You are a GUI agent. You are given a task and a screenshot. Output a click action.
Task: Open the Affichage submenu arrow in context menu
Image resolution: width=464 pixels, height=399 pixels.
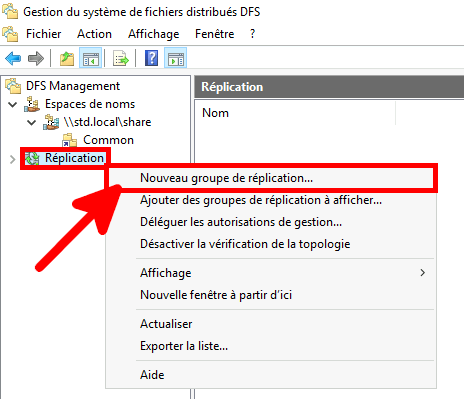423,273
